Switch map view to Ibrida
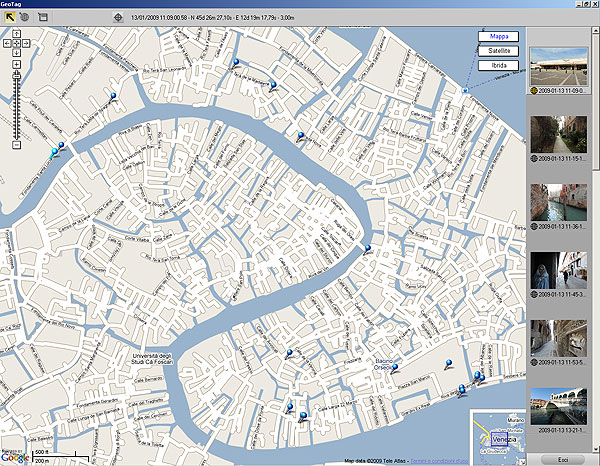Screen dimensions: 600x466 coord(499,65)
